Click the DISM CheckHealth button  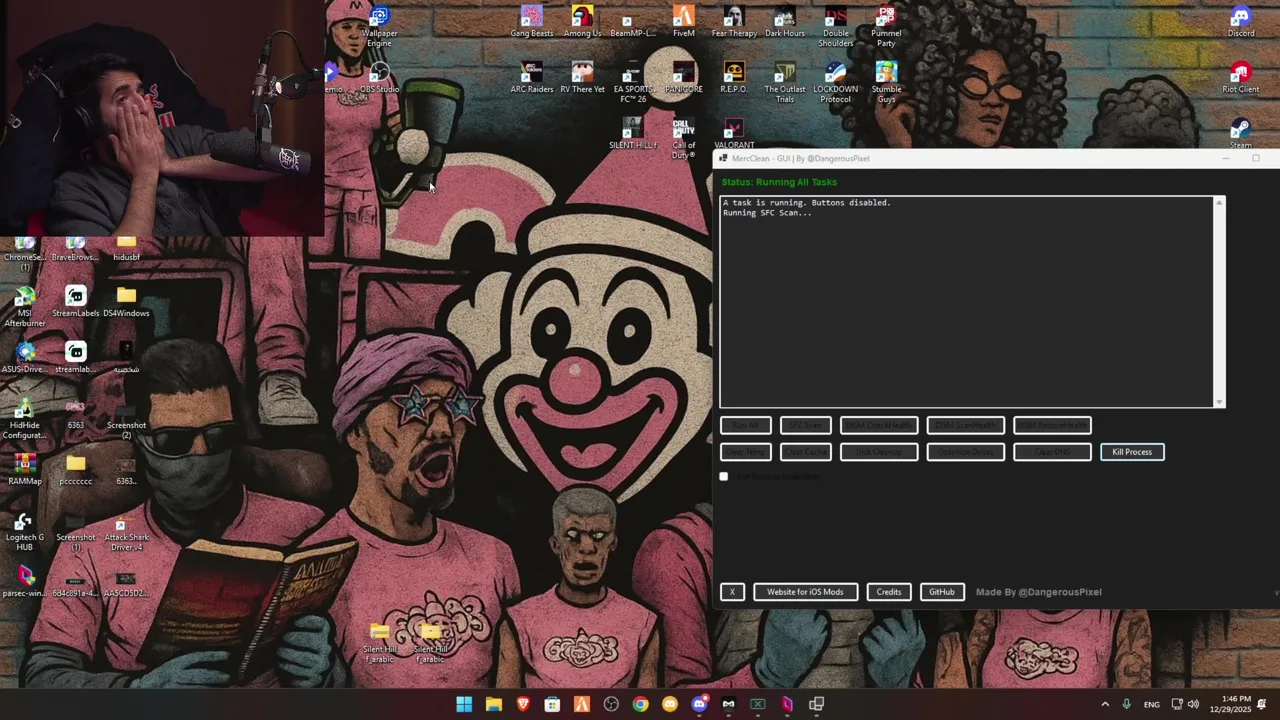879,425
